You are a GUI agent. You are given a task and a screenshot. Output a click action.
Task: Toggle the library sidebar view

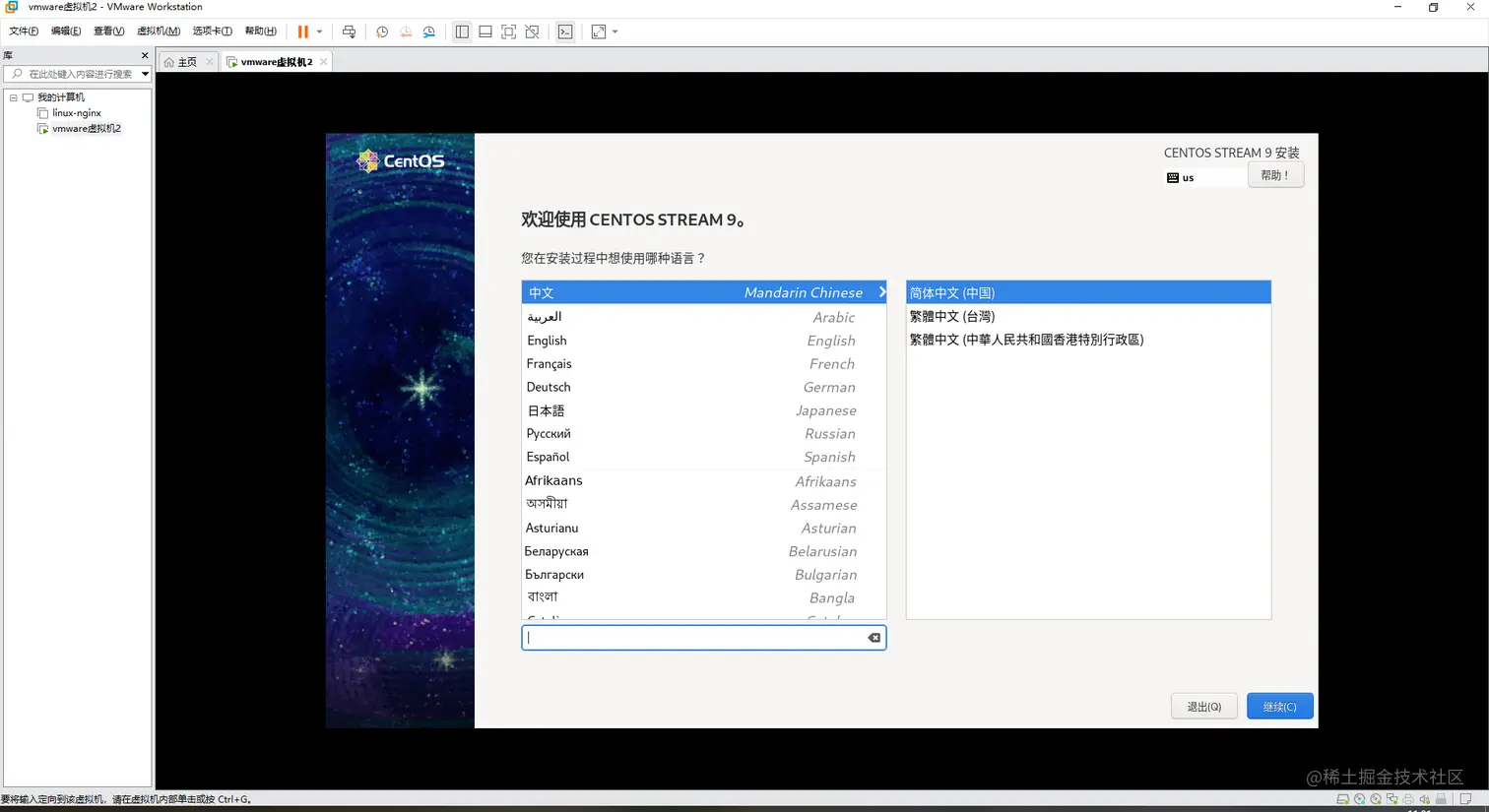pyautogui.click(x=462, y=31)
